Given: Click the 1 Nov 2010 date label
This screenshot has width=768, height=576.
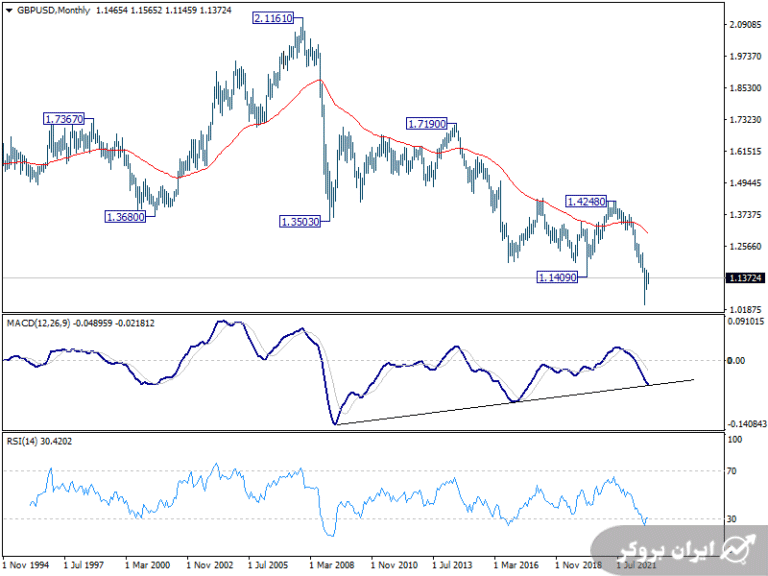Looking at the screenshot, I should point(394,565).
